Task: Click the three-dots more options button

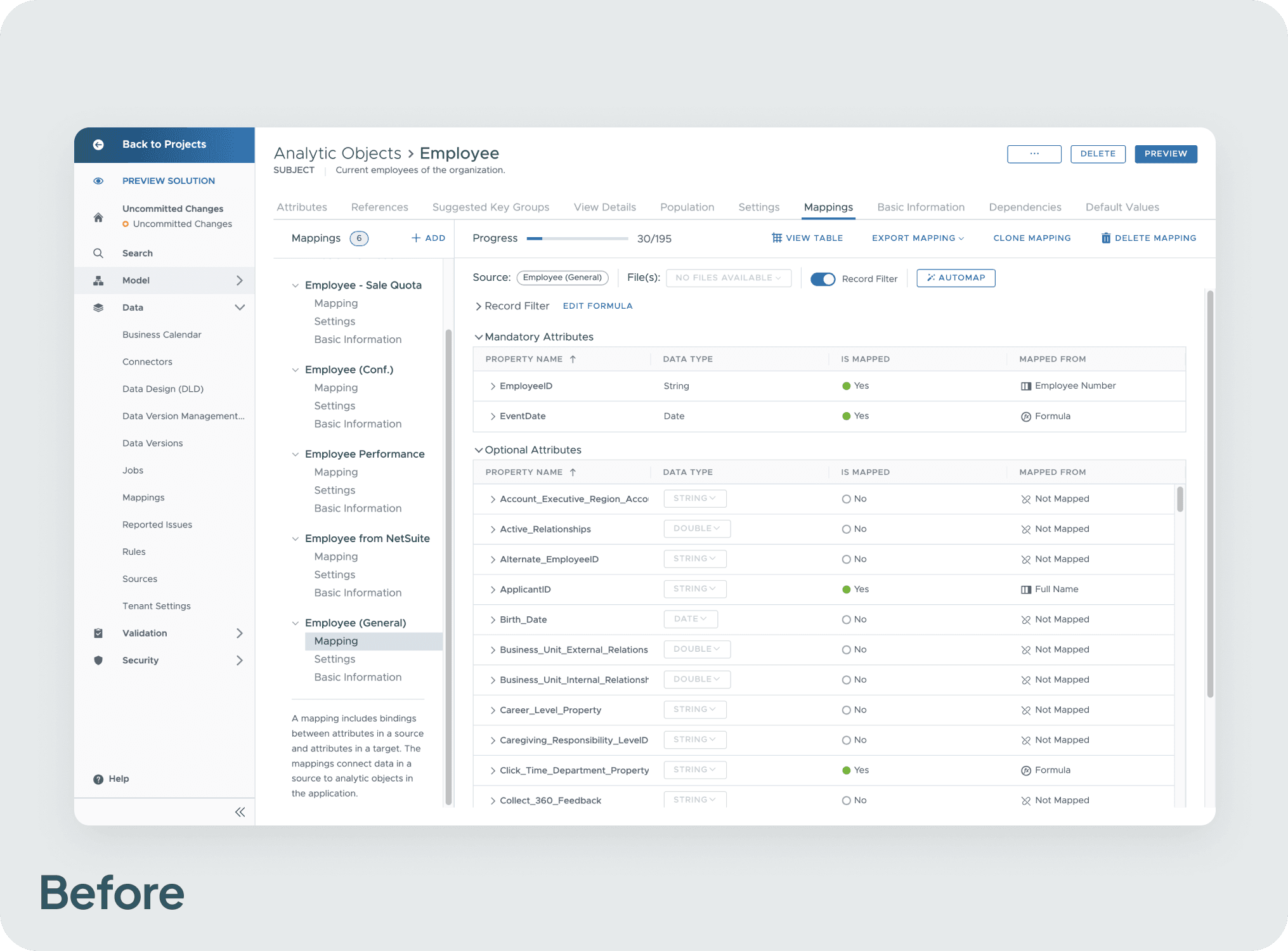Action: [x=1034, y=154]
